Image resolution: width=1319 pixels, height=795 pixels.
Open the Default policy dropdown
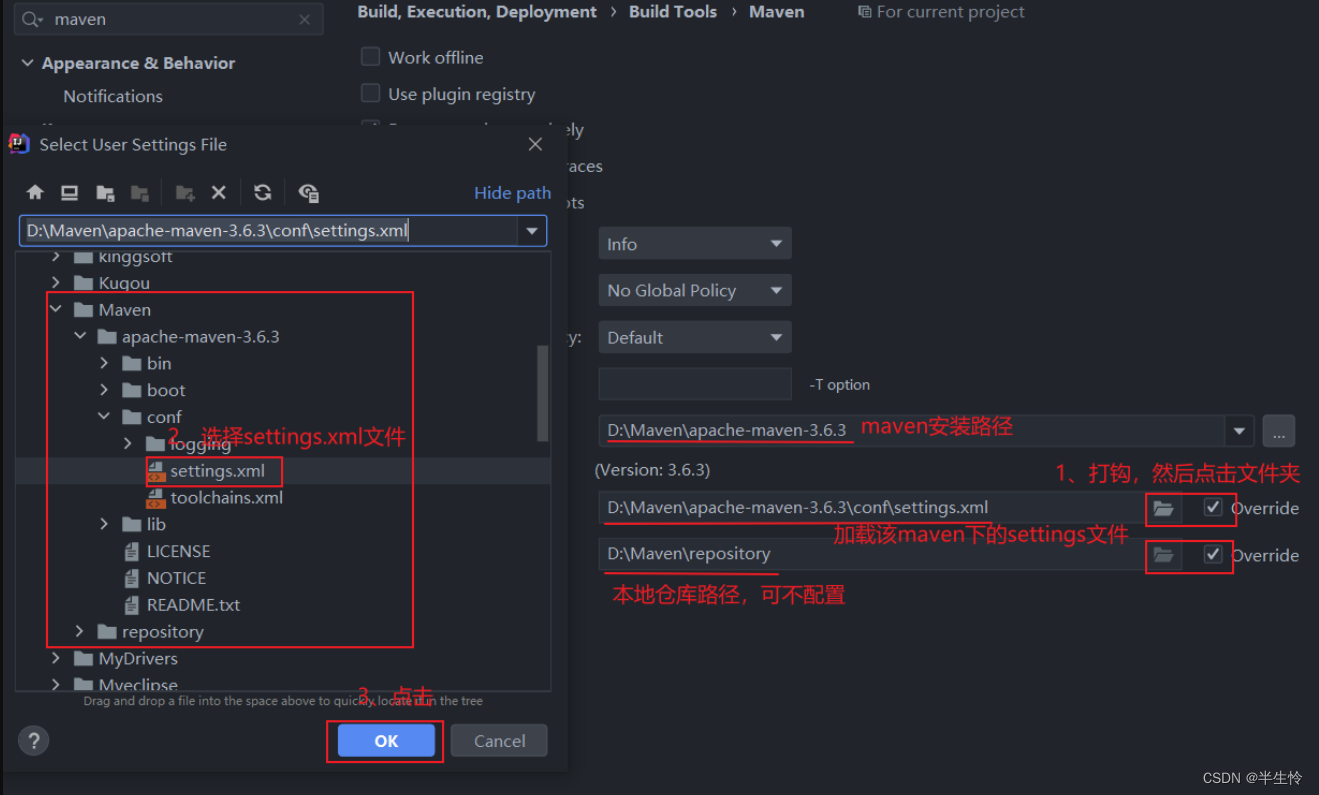[x=695, y=337]
